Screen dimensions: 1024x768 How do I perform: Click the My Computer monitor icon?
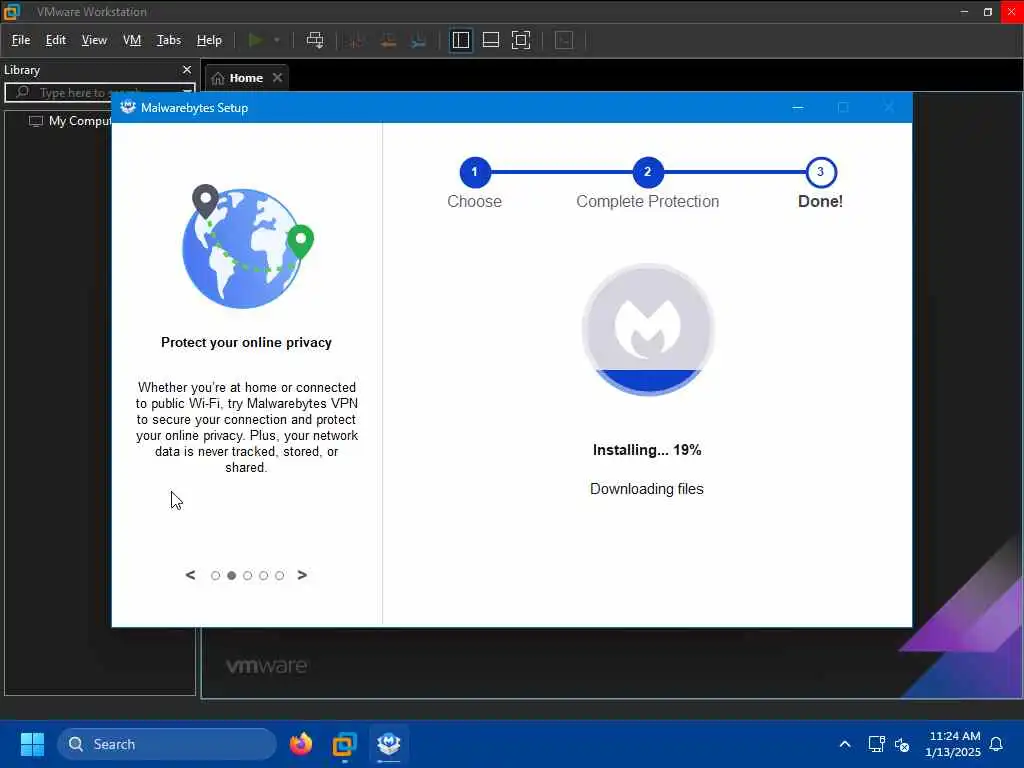[x=36, y=121]
